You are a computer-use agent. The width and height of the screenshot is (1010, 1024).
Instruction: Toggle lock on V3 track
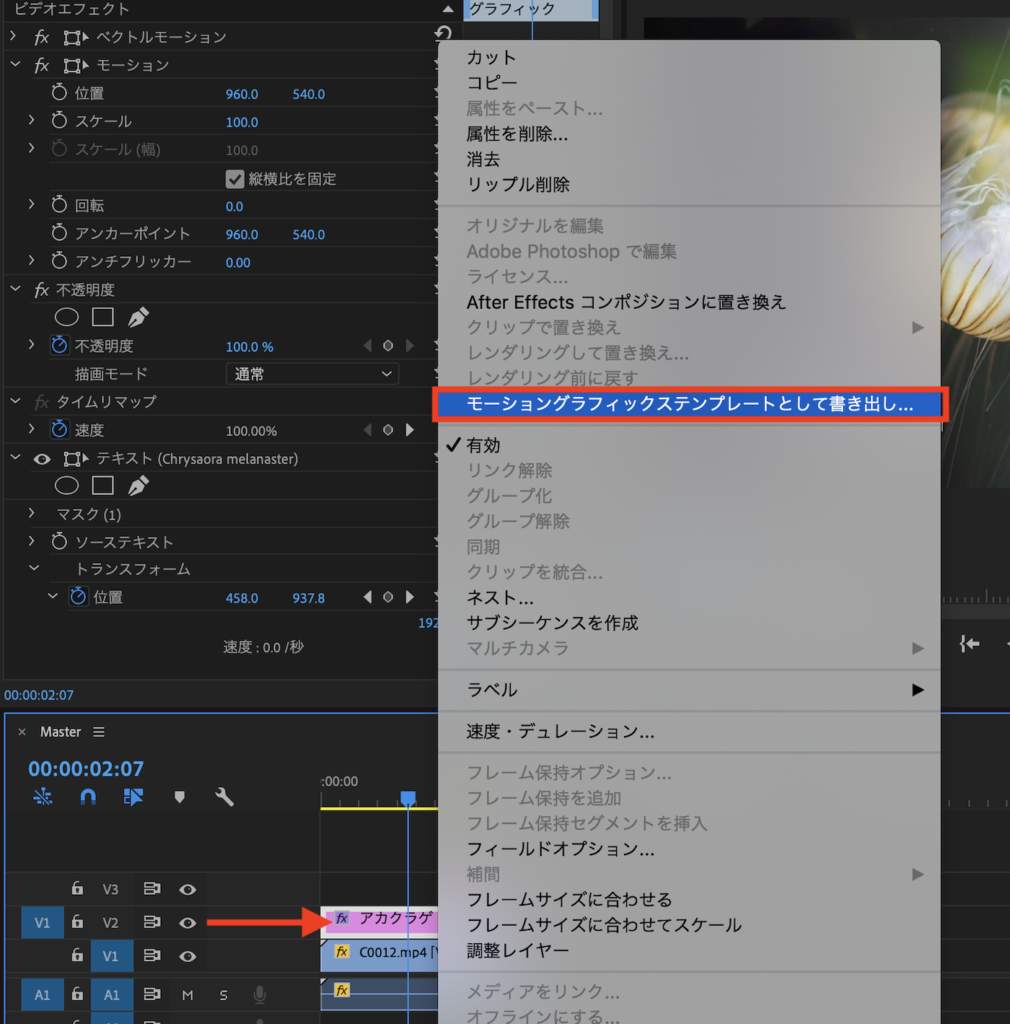pyautogui.click(x=77, y=888)
